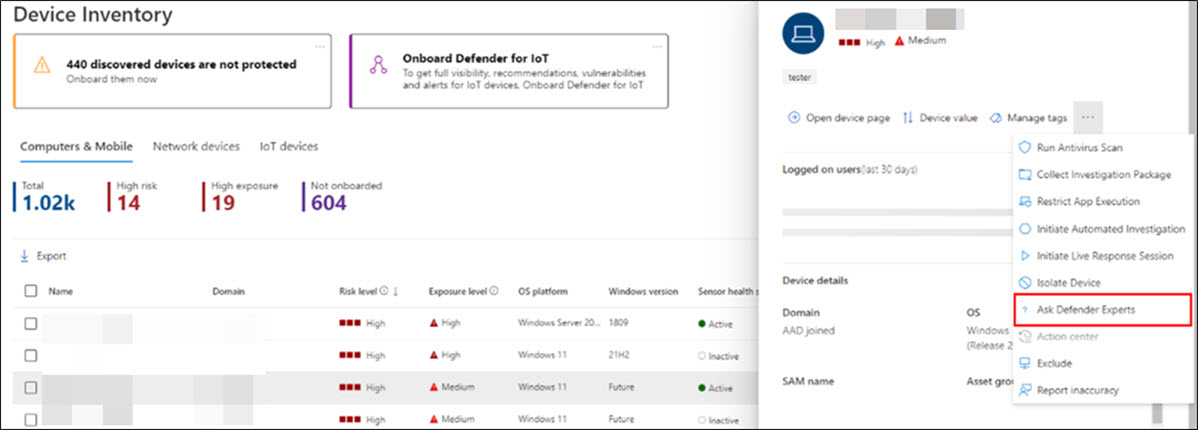This screenshot has width=1198, height=430.
Task: Click the Collect Investigation Package icon
Action: pos(1025,175)
